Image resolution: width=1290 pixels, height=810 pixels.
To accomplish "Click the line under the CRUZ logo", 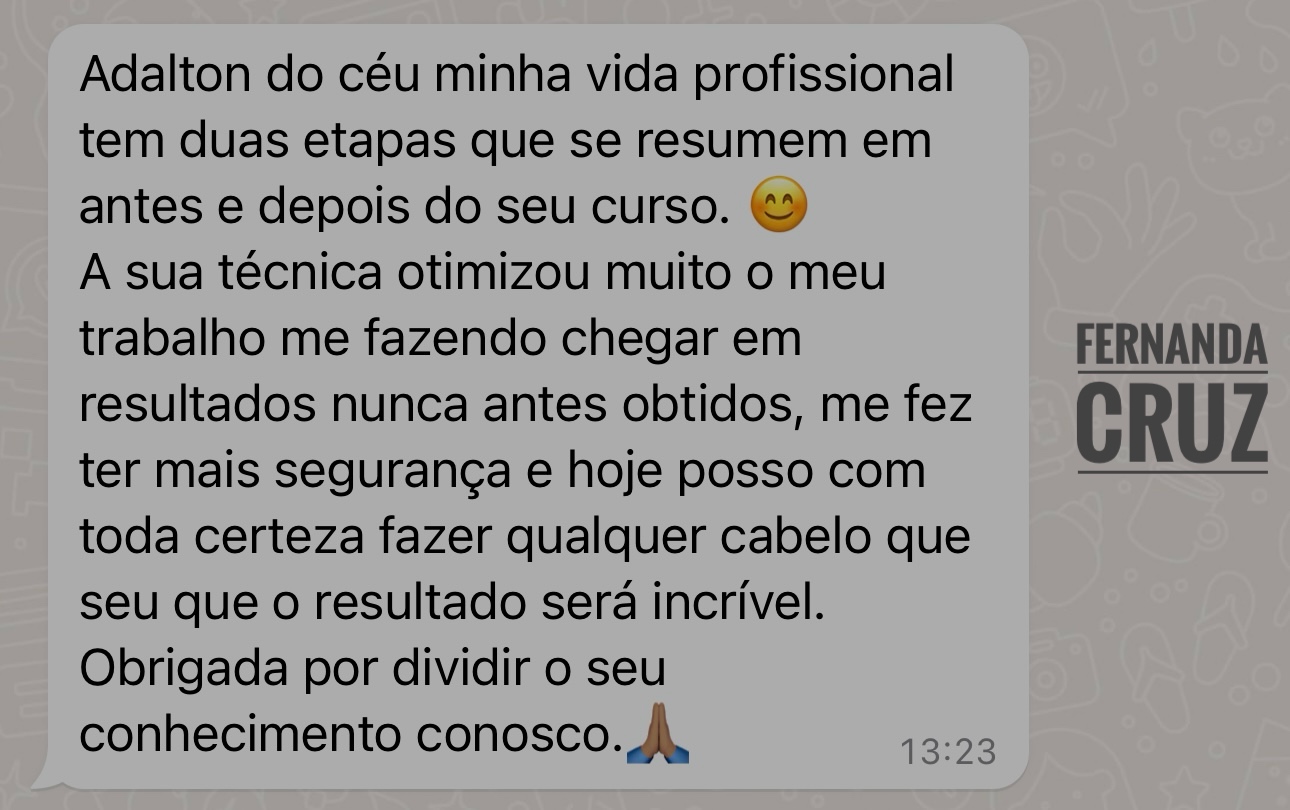I will 1172,469.
